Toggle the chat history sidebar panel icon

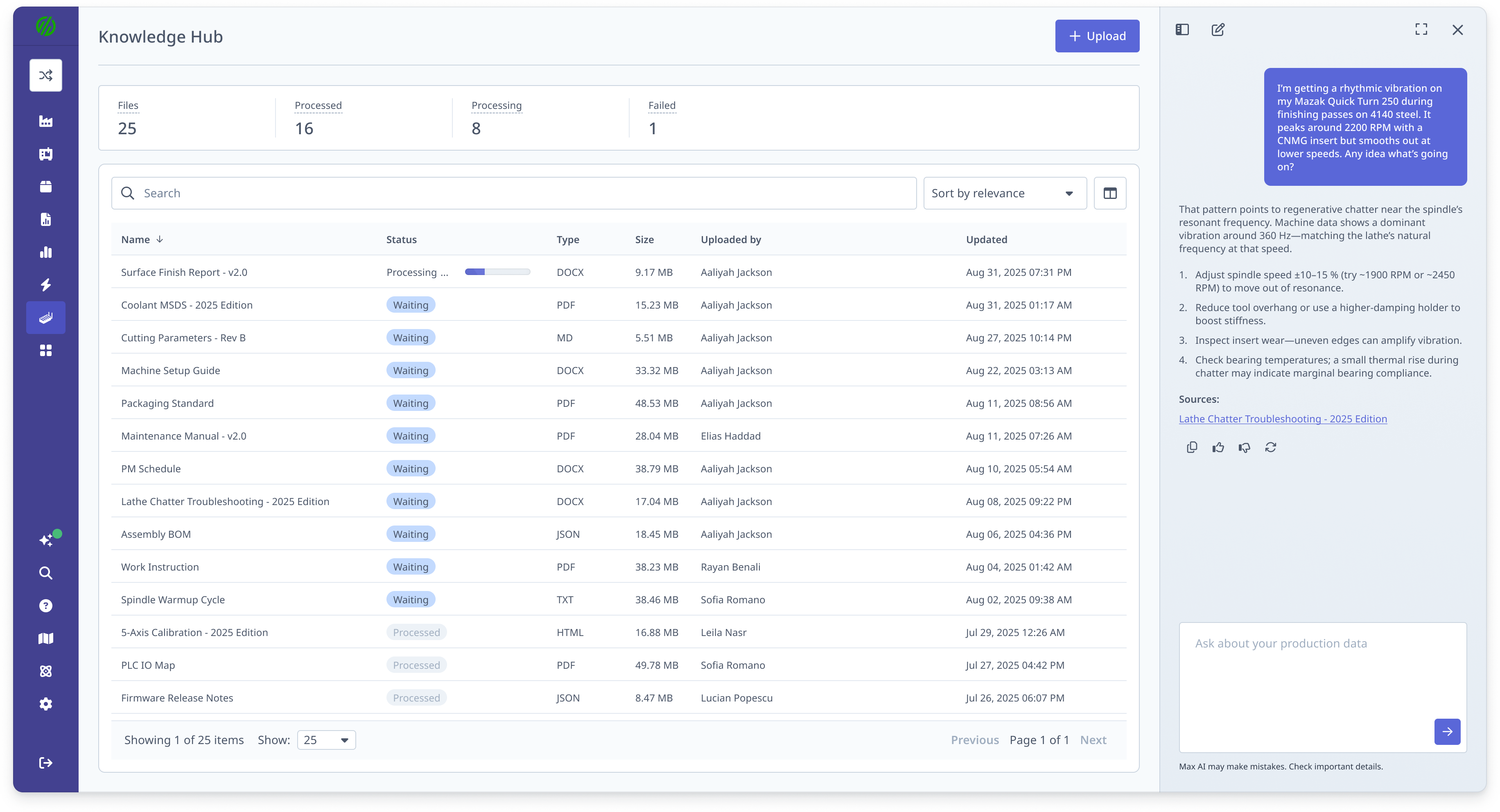1182,30
